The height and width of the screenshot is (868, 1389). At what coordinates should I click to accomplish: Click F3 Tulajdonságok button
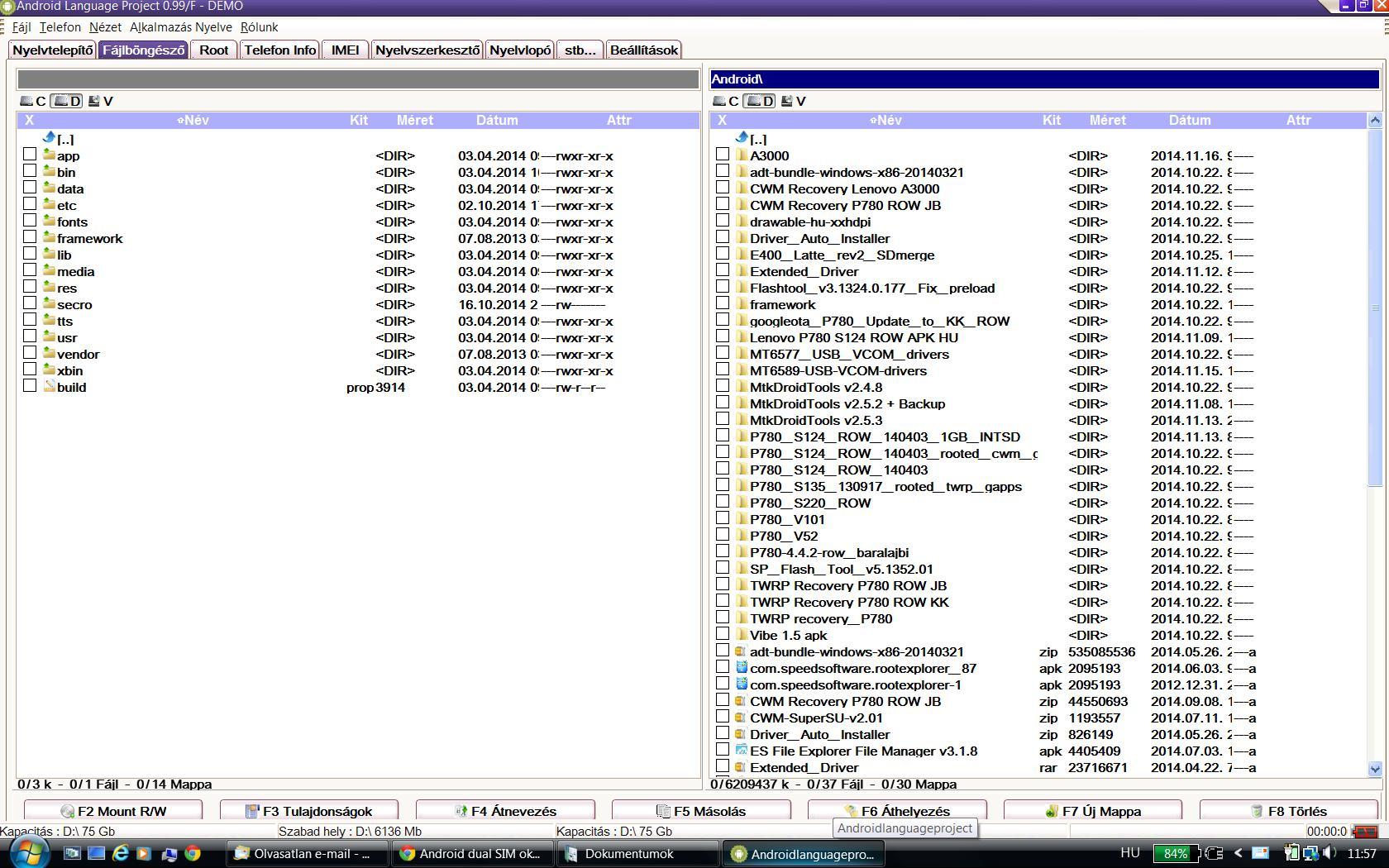pyautogui.click(x=309, y=811)
